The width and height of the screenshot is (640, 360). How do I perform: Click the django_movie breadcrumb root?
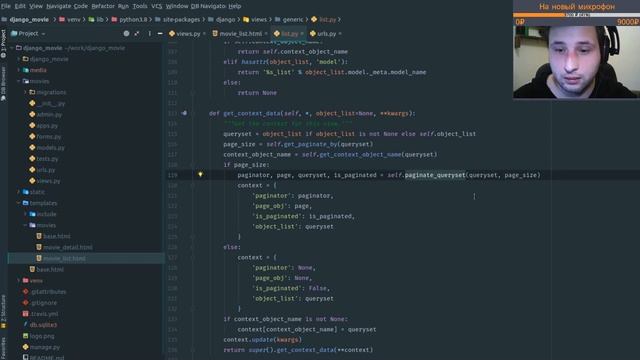pyautogui.click(x=25, y=19)
